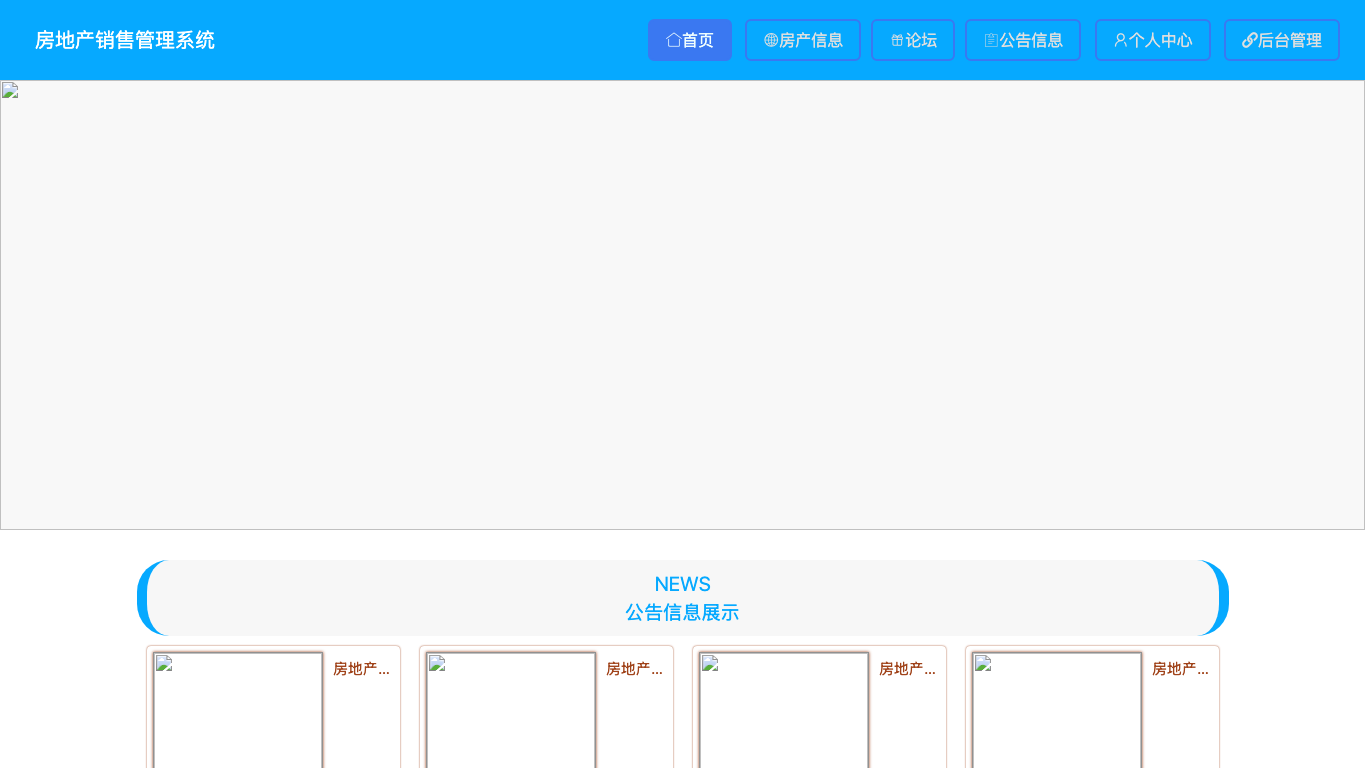
Task: Go to the 论坛 page
Action: pyautogui.click(x=913, y=40)
